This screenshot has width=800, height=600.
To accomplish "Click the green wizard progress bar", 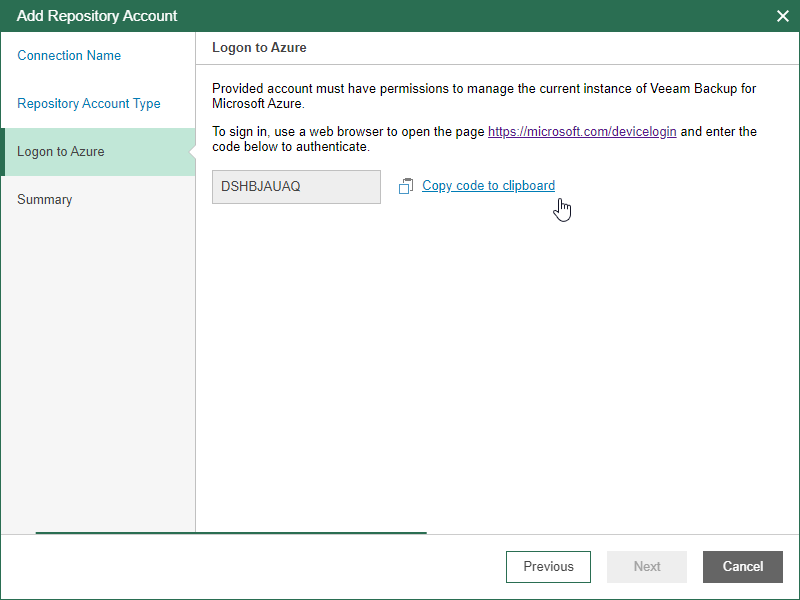I will point(231,534).
